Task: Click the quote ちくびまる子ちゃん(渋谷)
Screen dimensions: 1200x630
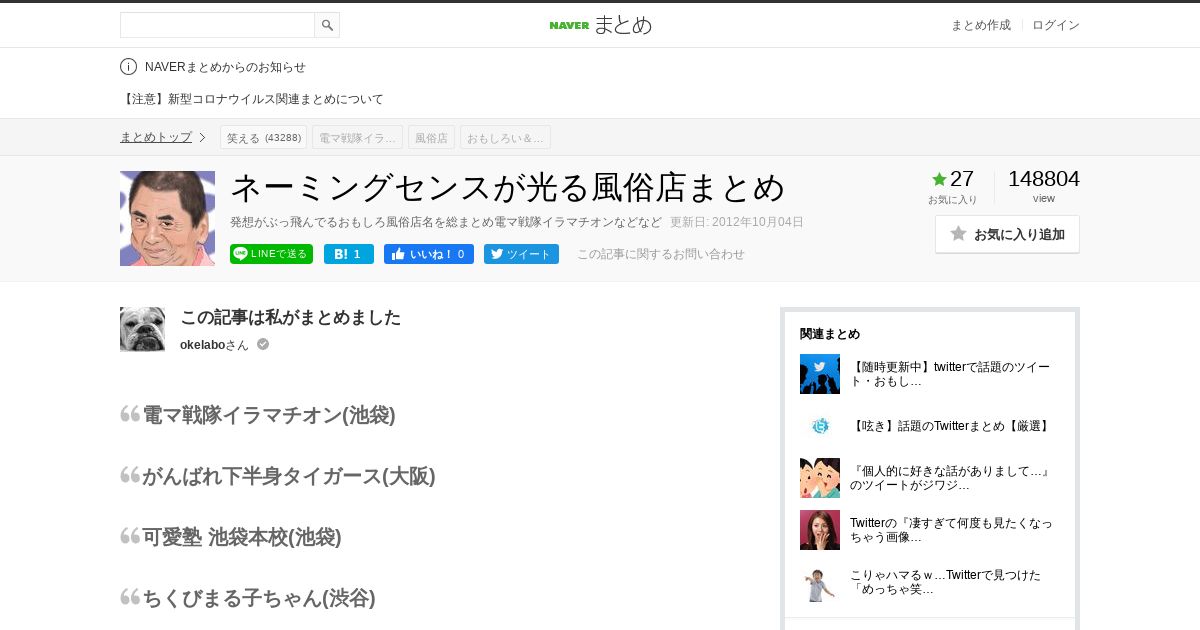Action: (x=258, y=598)
